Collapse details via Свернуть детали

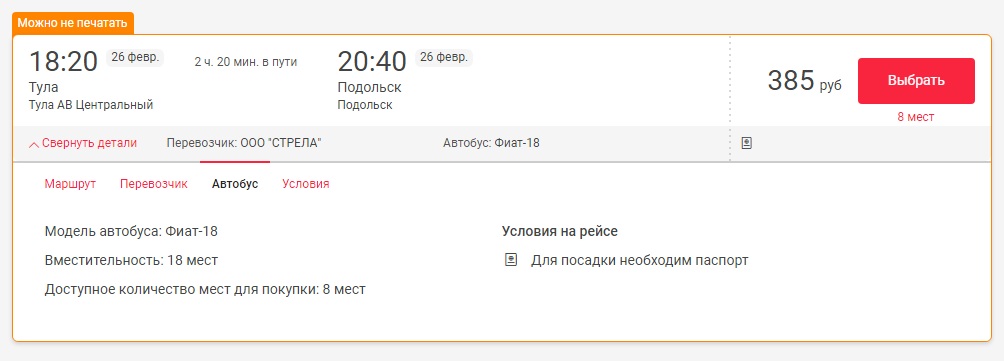click(83, 143)
